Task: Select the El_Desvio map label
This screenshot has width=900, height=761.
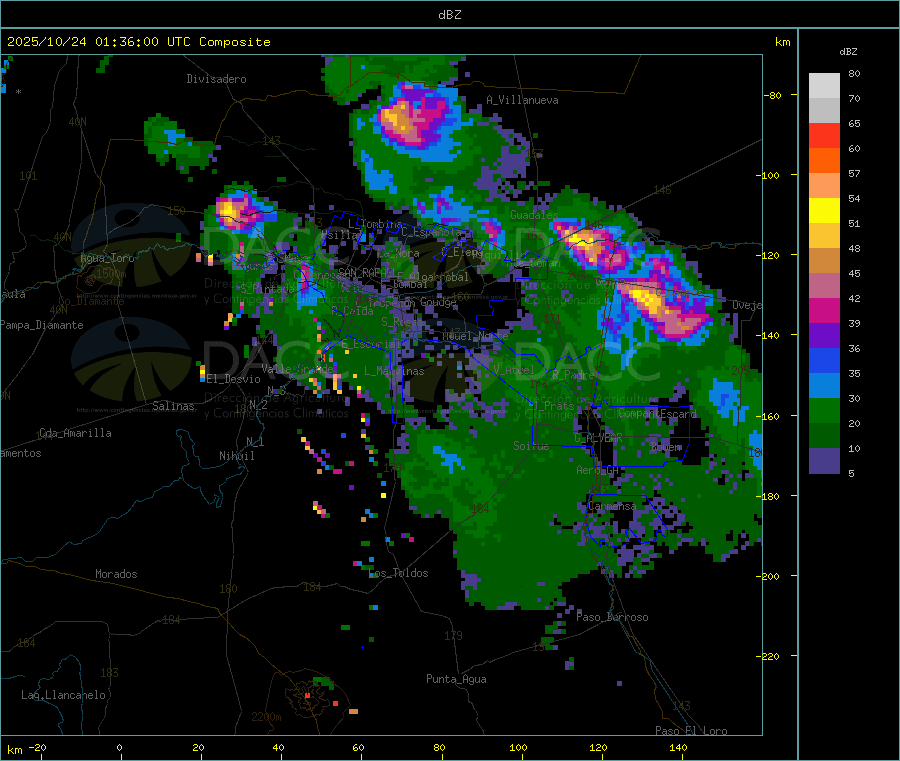Action: coord(233,379)
